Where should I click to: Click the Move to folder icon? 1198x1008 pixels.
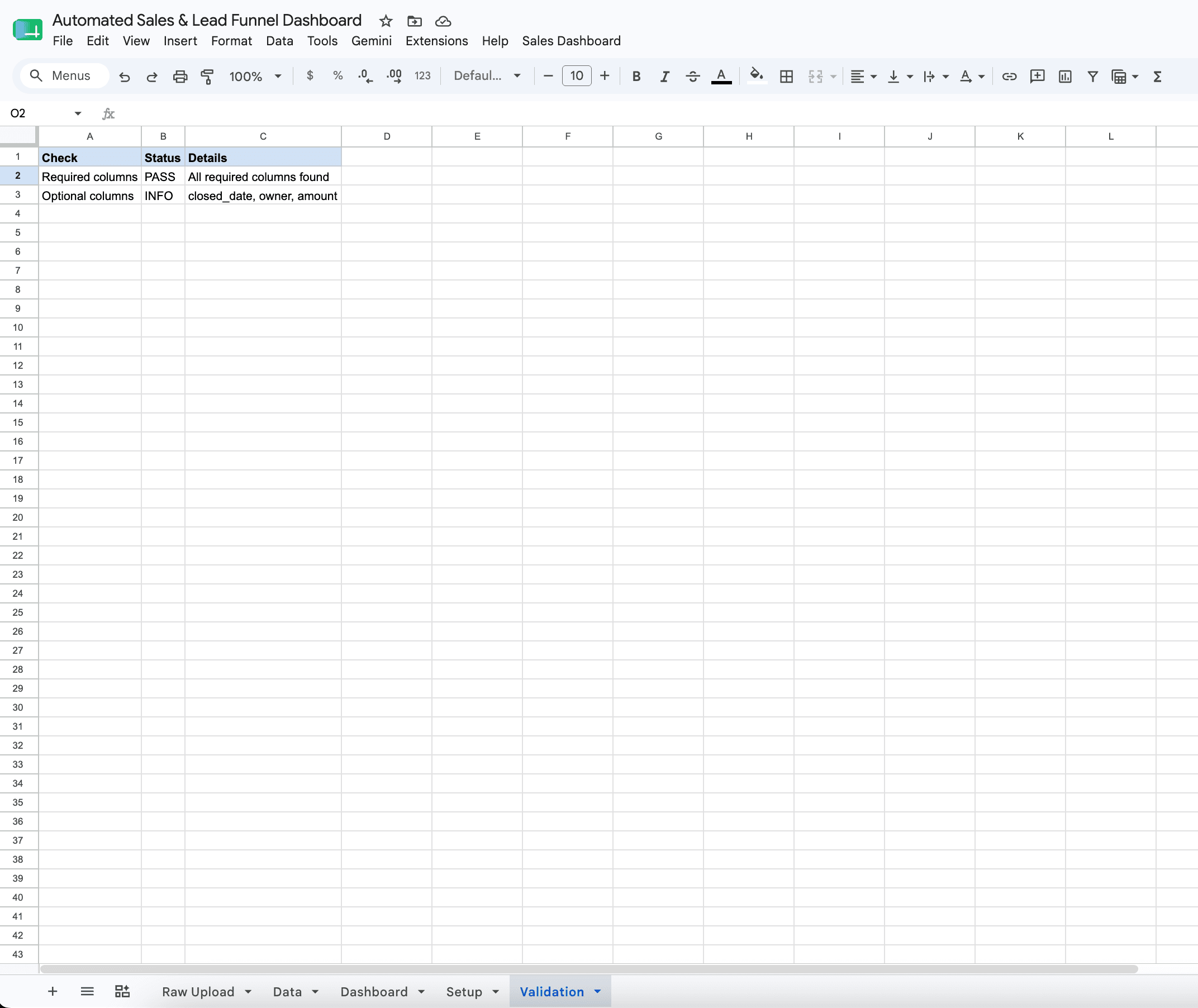[414, 21]
